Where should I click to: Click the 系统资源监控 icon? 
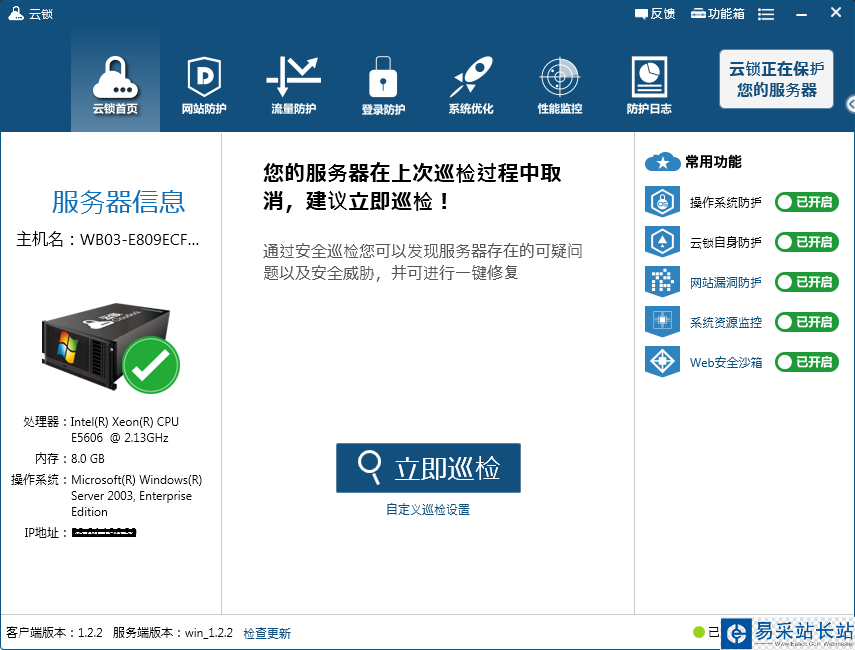(x=662, y=322)
